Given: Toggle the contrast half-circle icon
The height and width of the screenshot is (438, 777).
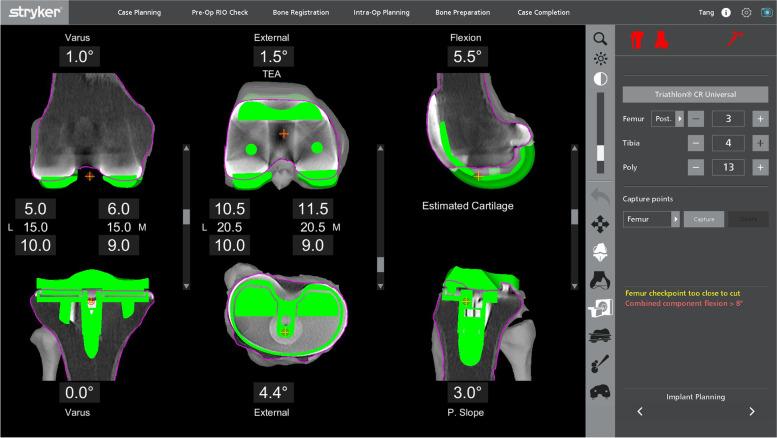Looking at the screenshot, I should 600,78.
